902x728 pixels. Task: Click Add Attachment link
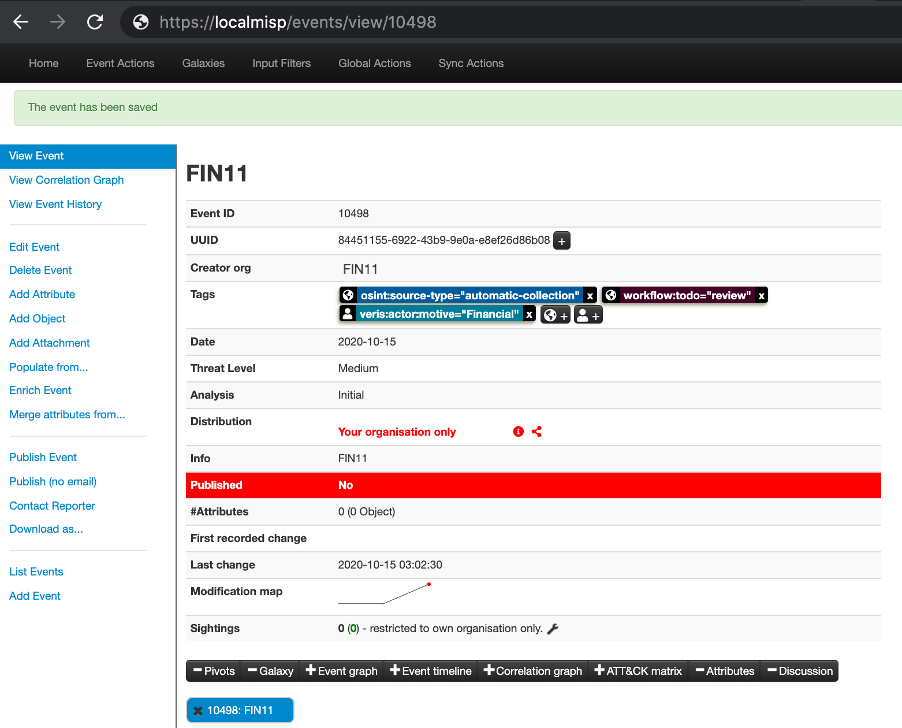49,343
